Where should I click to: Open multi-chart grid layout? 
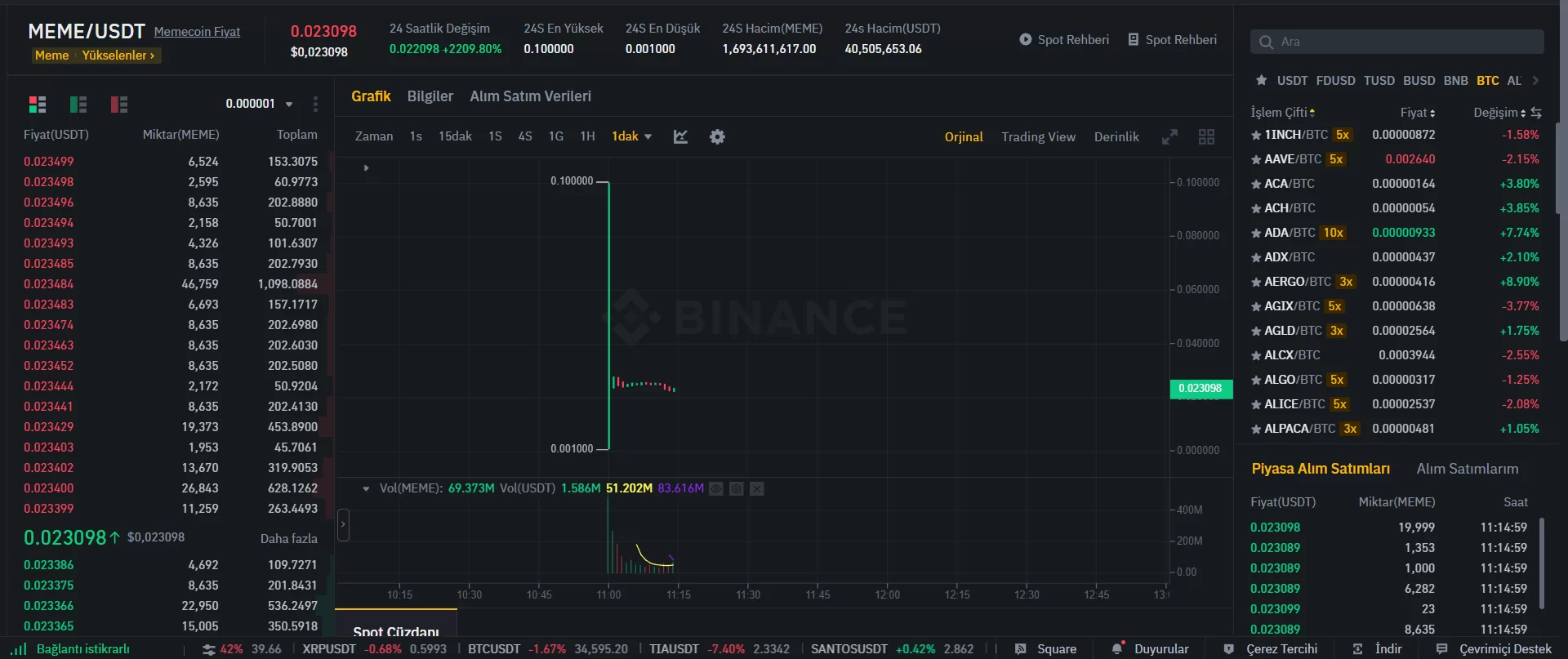point(1206,136)
